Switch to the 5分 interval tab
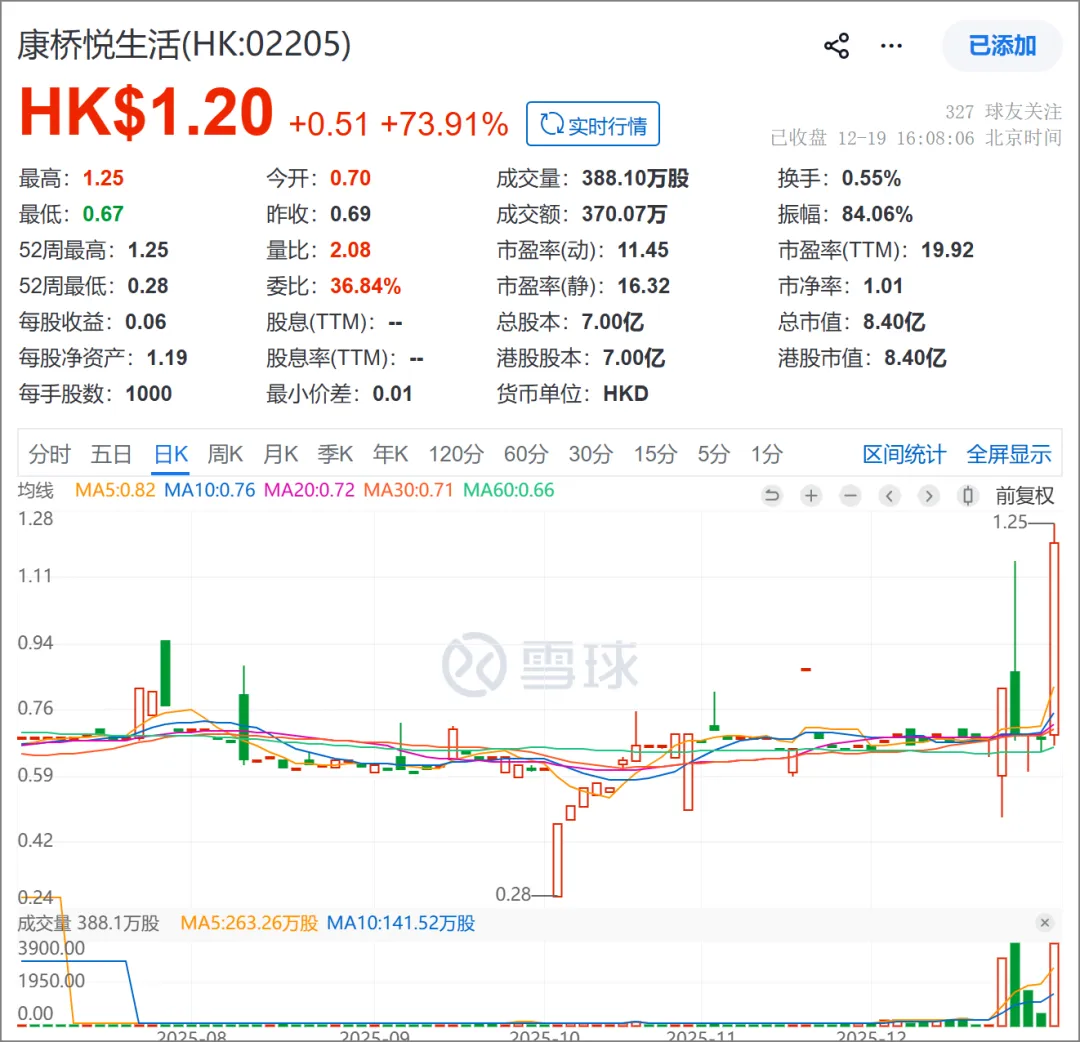Screen dimensions: 1080x1042 tap(714, 454)
